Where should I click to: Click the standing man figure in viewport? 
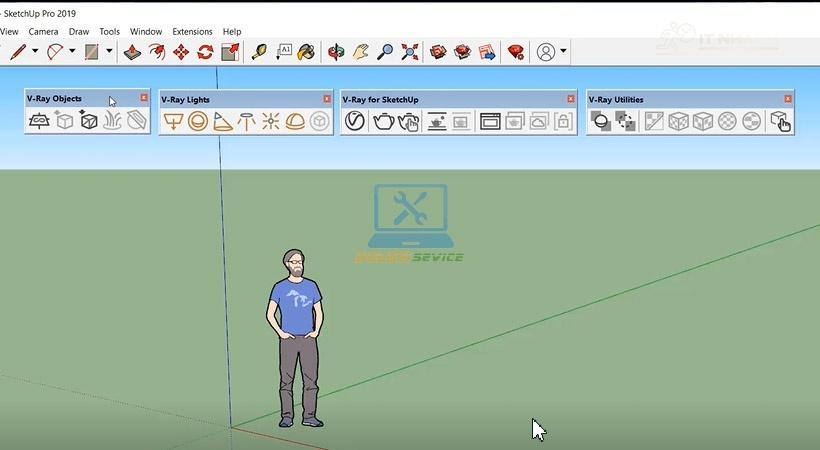295,338
